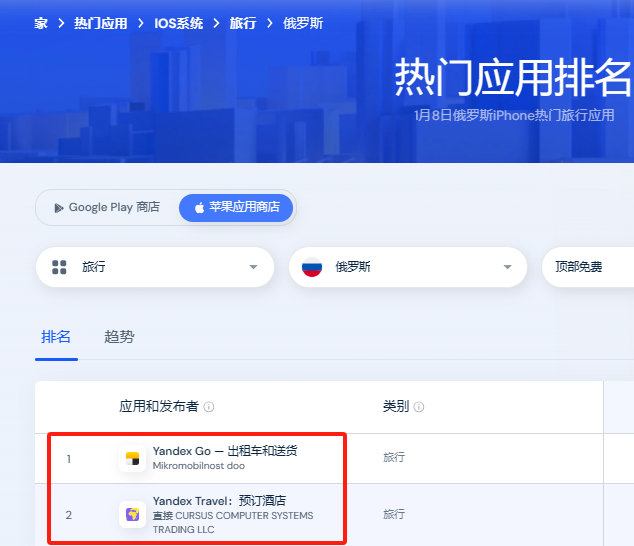The height and width of the screenshot is (546, 634).
Task: Go to the IOS系统 breadcrumb
Action: pyautogui.click(x=178, y=23)
